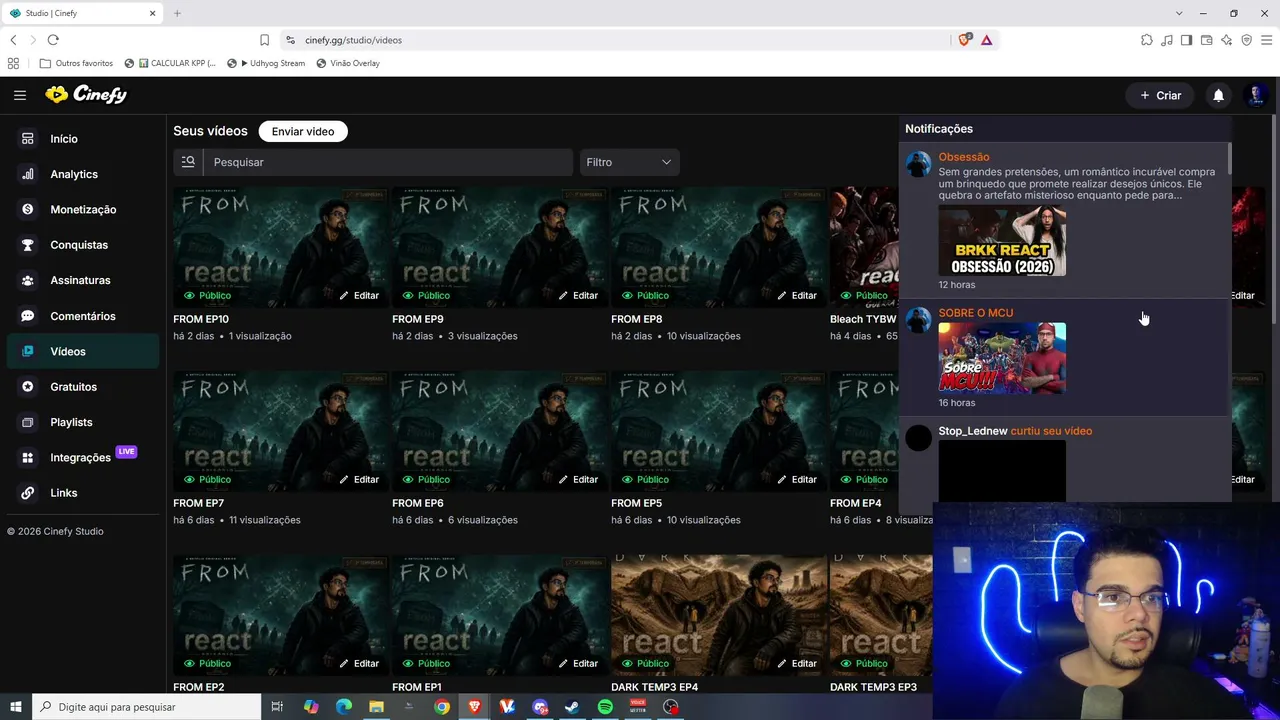Edit the FROM EP7 video
This screenshot has width=1280, height=720.
(x=359, y=479)
